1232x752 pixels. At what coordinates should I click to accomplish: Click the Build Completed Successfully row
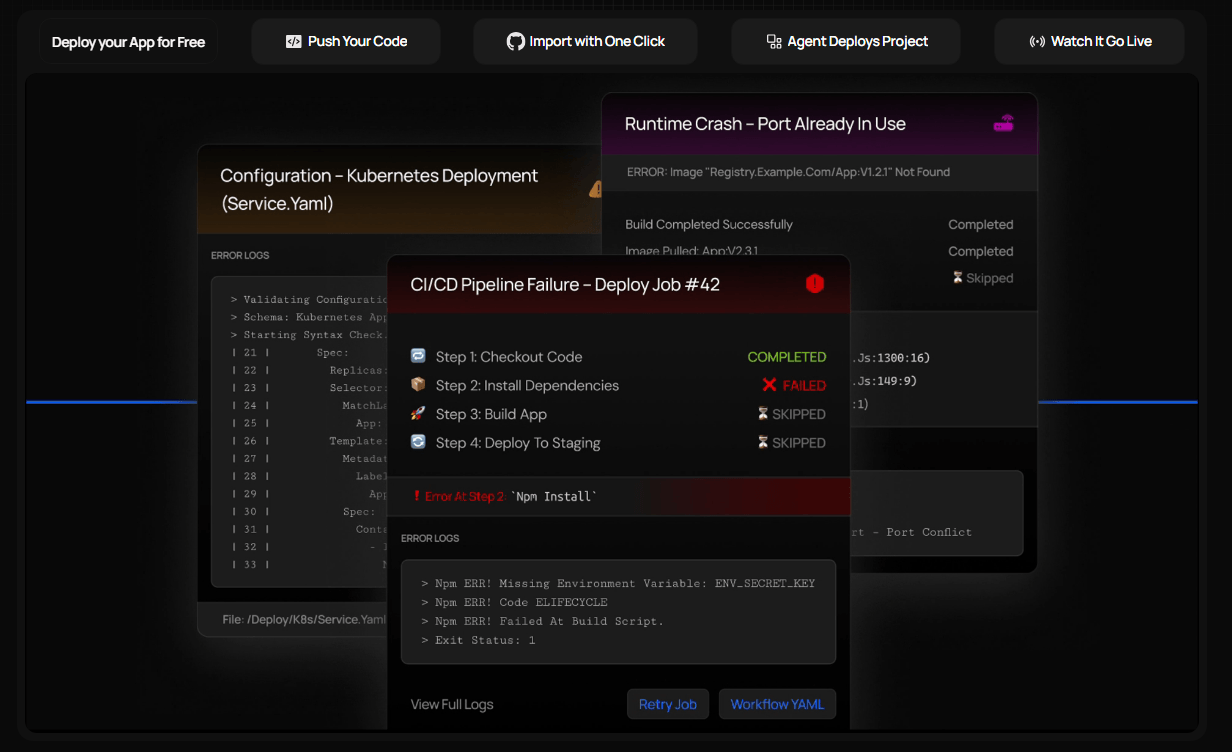point(709,224)
